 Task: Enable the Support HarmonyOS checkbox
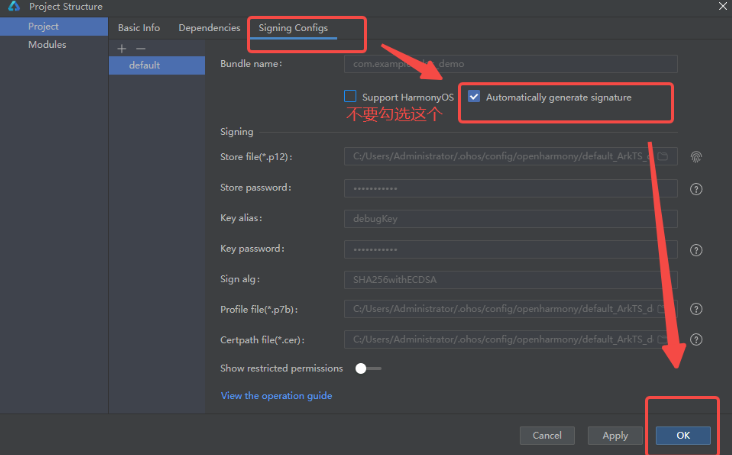[350, 97]
